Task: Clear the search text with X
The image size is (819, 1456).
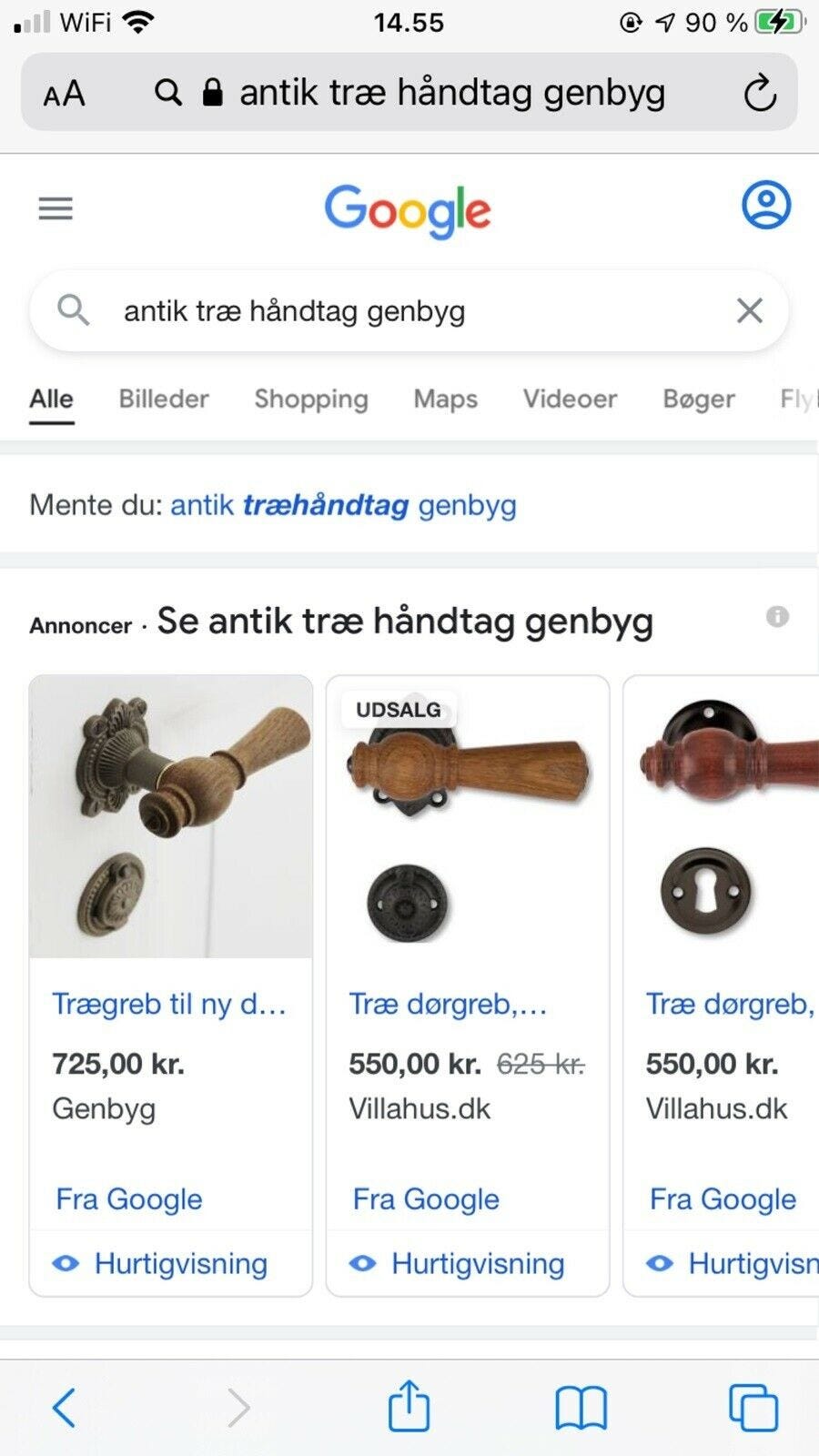Action: coord(750,311)
